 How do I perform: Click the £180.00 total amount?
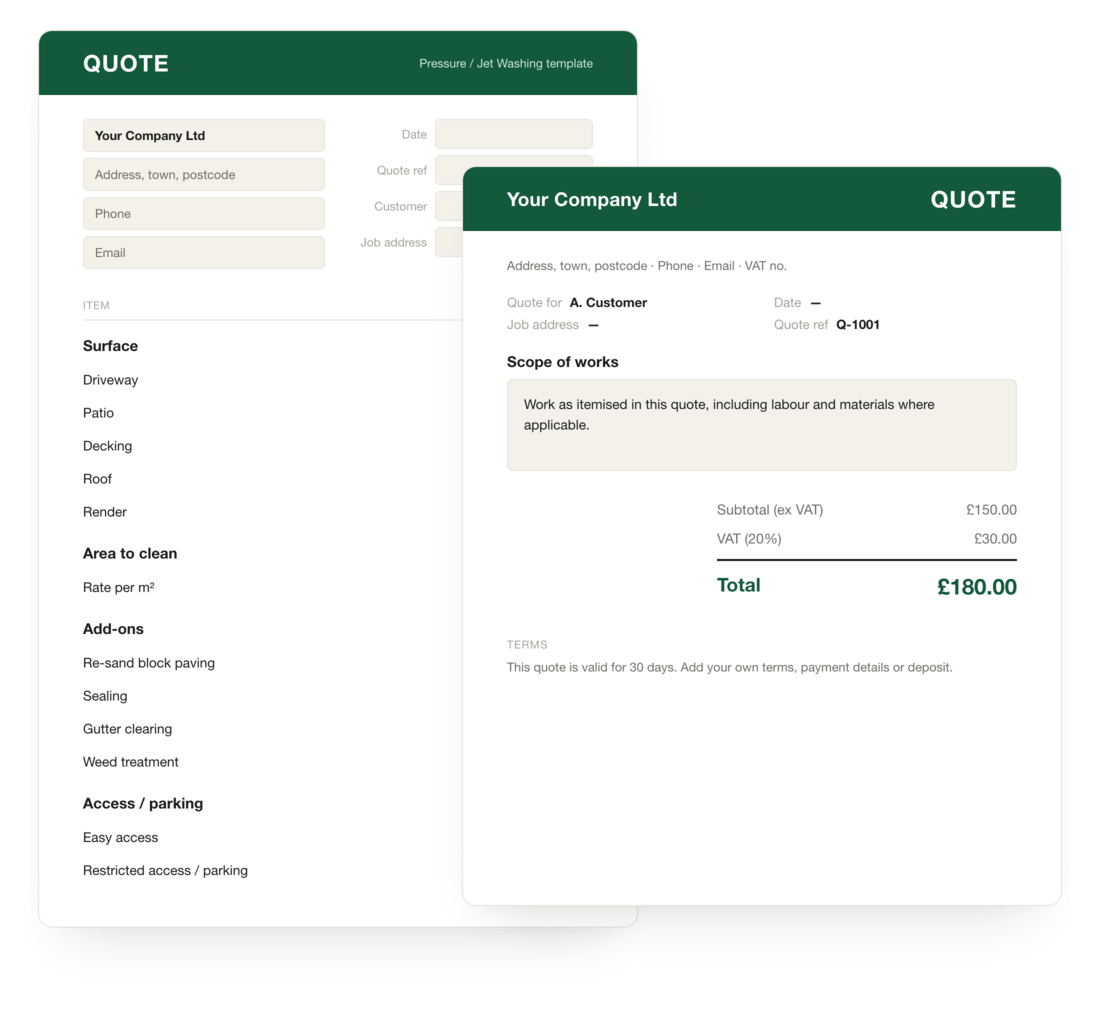coord(977,586)
